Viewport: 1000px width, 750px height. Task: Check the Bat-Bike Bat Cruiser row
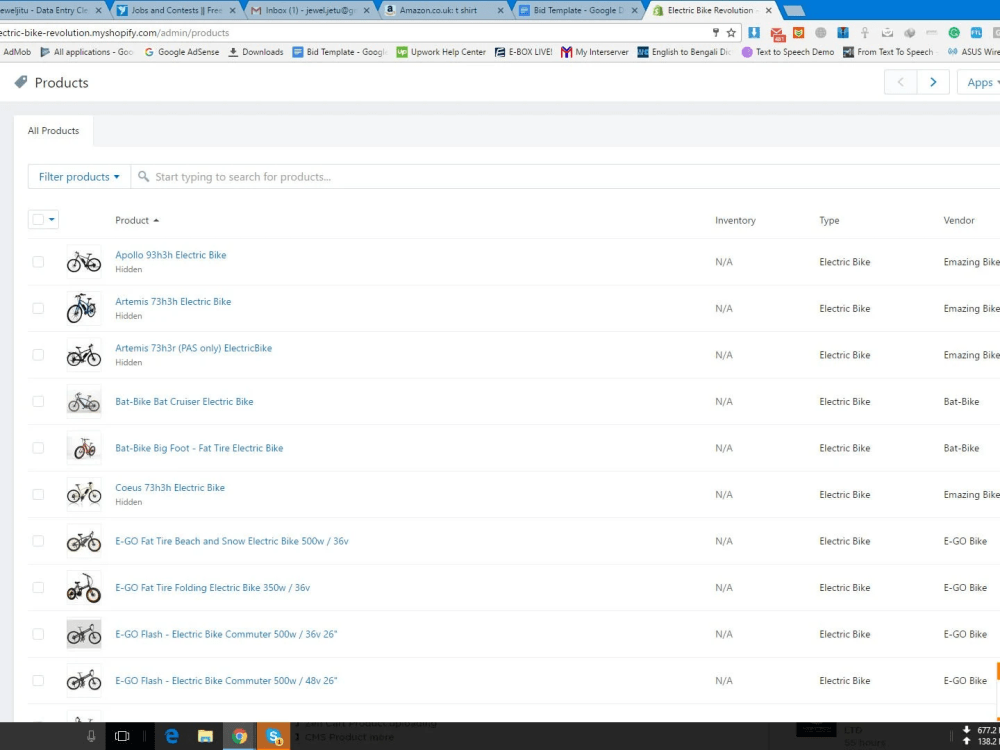click(38, 401)
